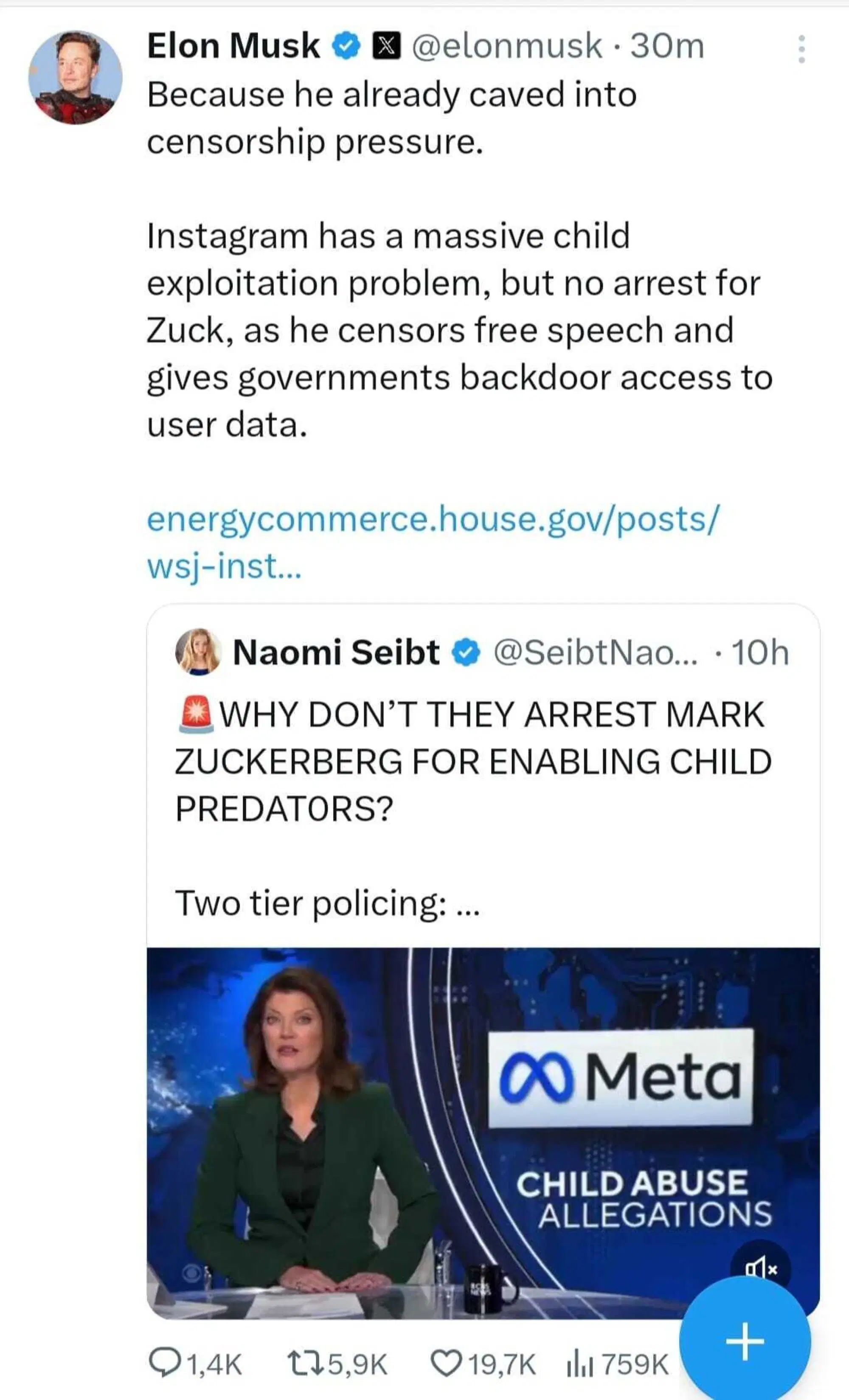The image size is (849, 1400).
Task: Open Elon Musk's profile via his name
Action: (233, 45)
